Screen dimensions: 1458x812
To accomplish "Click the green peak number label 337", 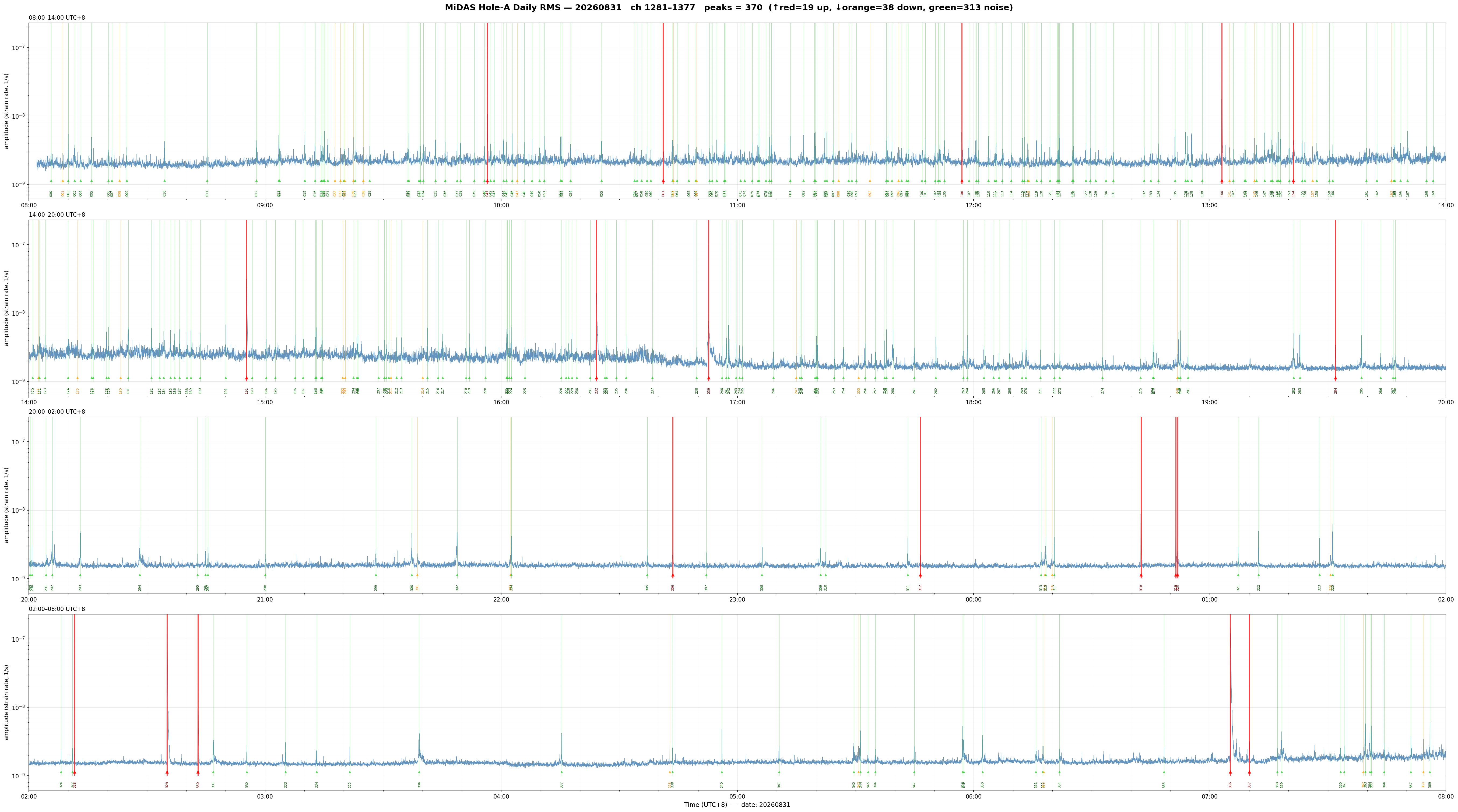I will pyautogui.click(x=561, y=784).
